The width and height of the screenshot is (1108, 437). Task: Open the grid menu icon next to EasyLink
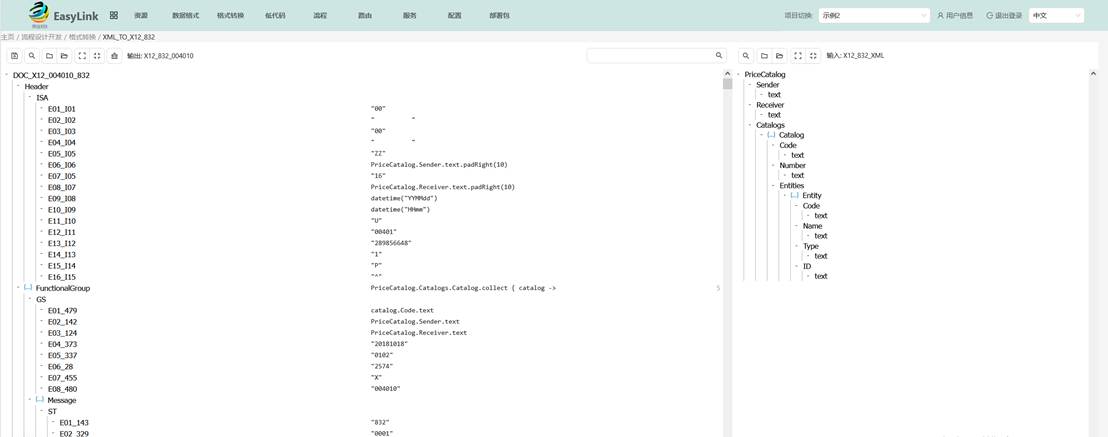114,16
